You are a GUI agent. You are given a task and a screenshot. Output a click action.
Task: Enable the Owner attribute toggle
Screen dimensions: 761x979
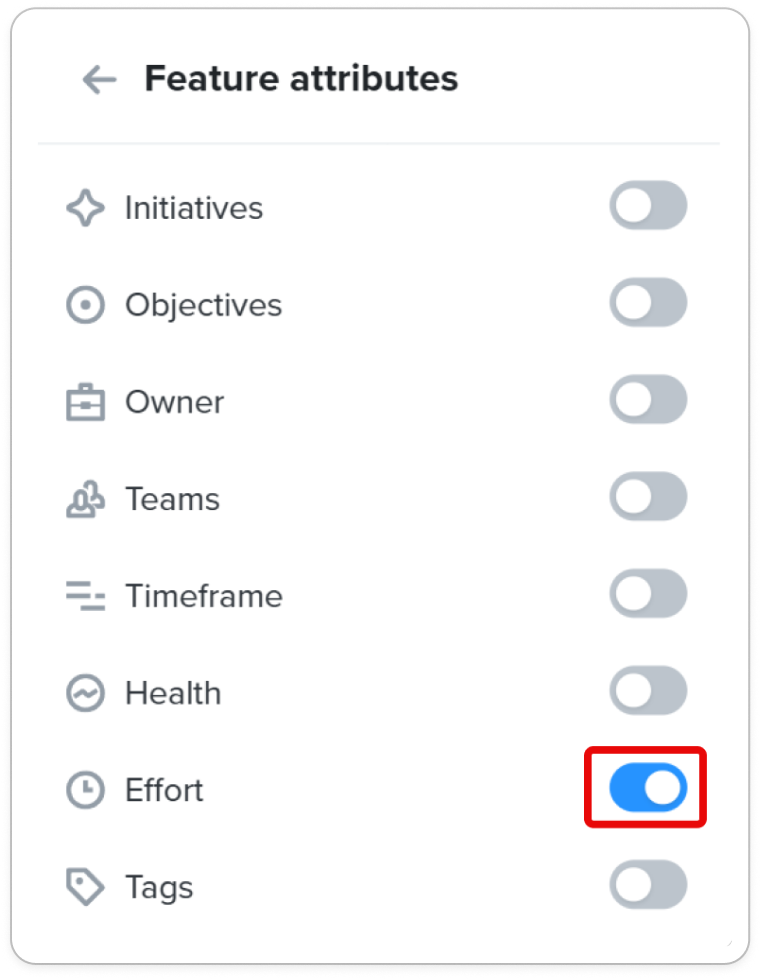[649, 399]
